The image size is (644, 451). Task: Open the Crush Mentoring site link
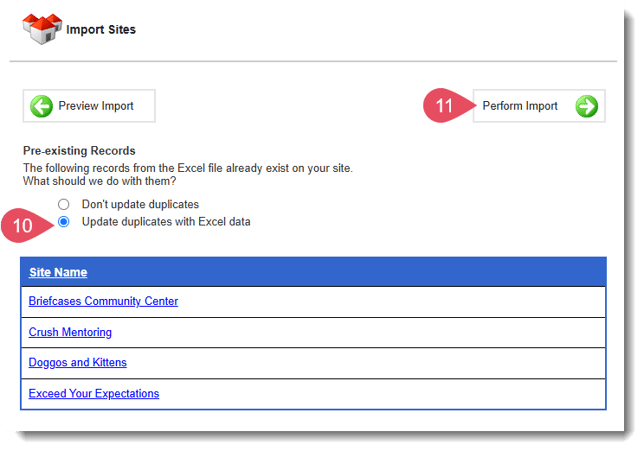coord(70,332)
